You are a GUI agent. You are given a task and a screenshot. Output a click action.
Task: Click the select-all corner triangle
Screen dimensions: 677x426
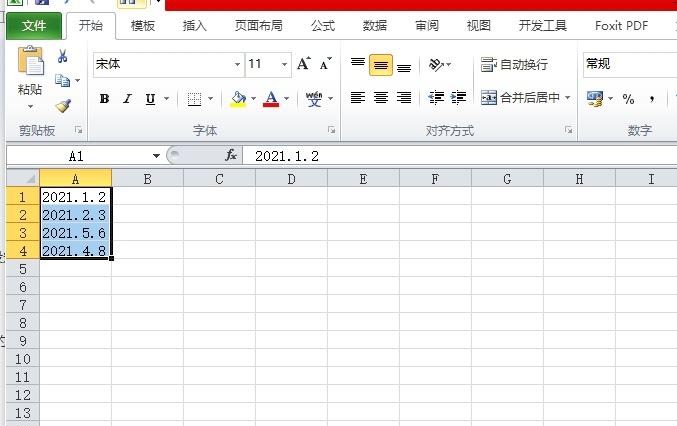(x=23, y=178)
